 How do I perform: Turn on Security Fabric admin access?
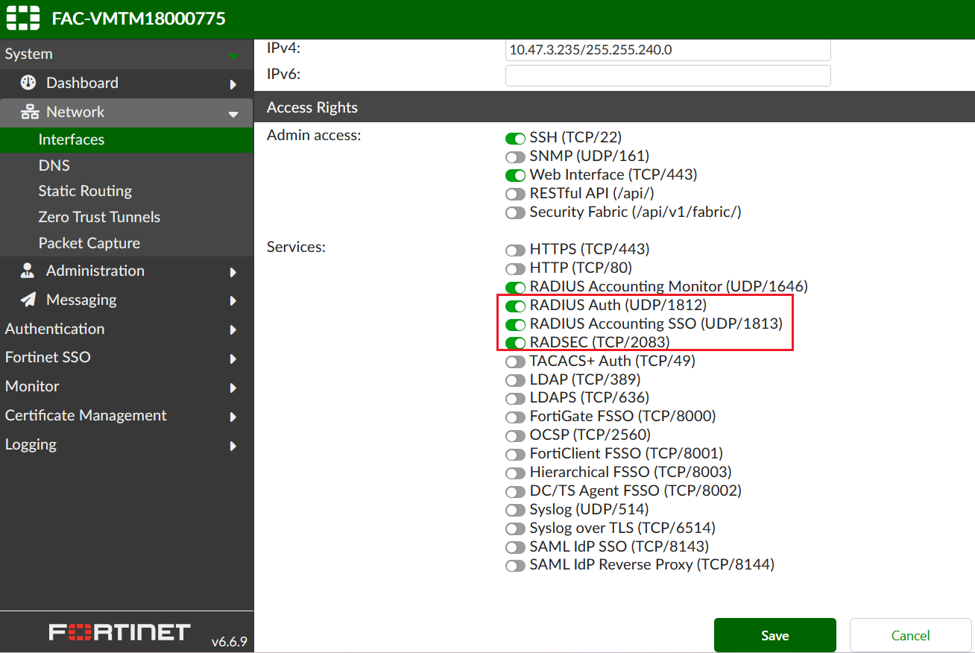[515, 213]
